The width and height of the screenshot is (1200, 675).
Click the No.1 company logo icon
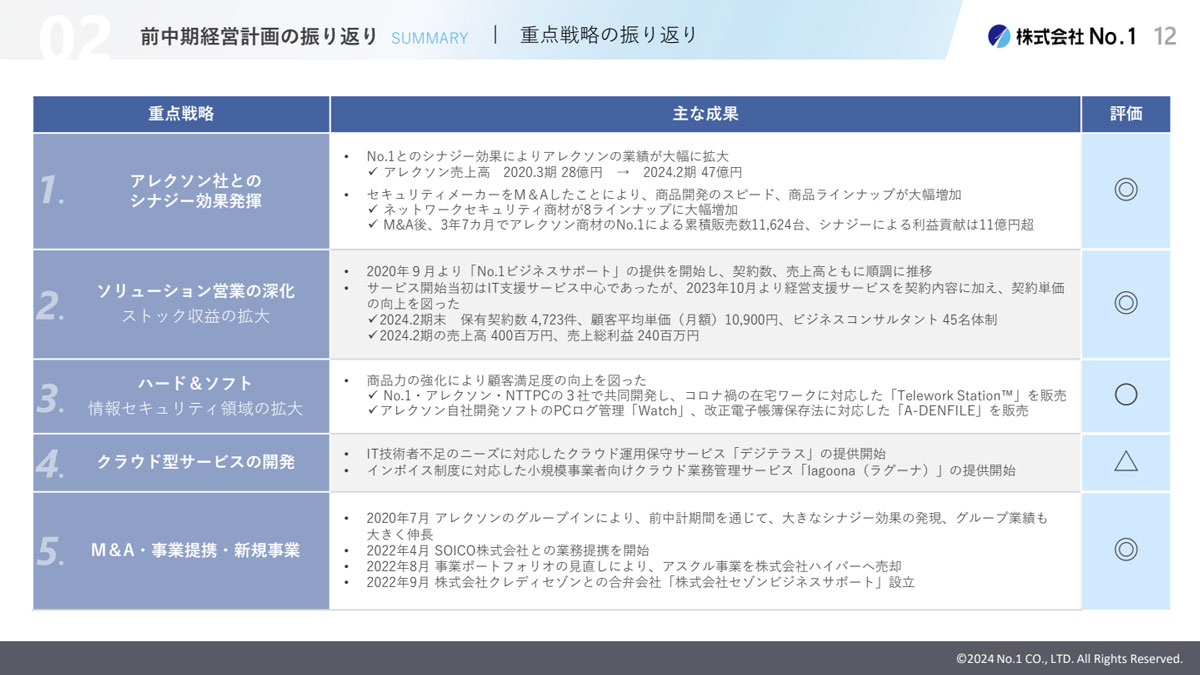click(998, 36)
